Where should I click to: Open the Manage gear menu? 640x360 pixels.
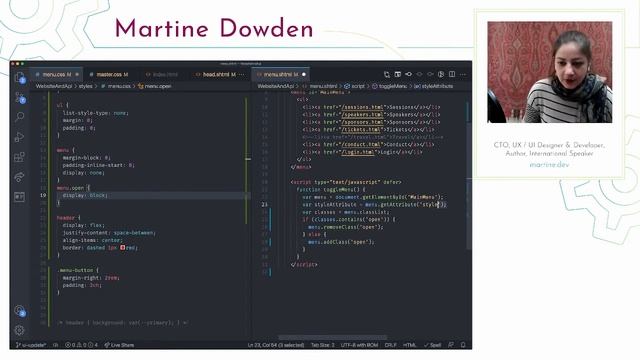[20, 330]
